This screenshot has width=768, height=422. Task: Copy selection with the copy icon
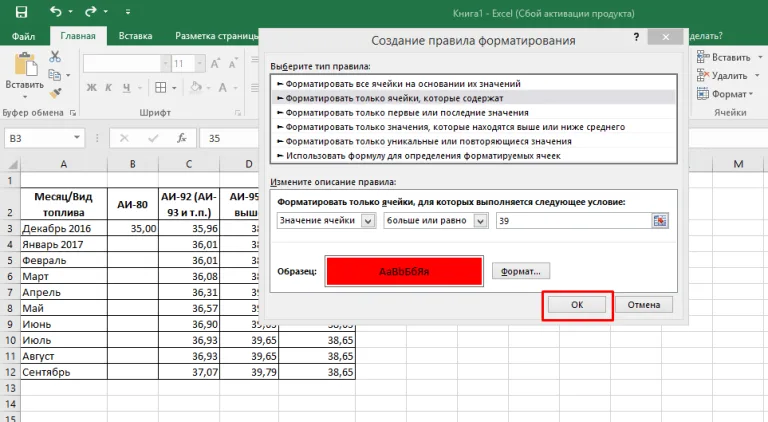click(54, 75)
